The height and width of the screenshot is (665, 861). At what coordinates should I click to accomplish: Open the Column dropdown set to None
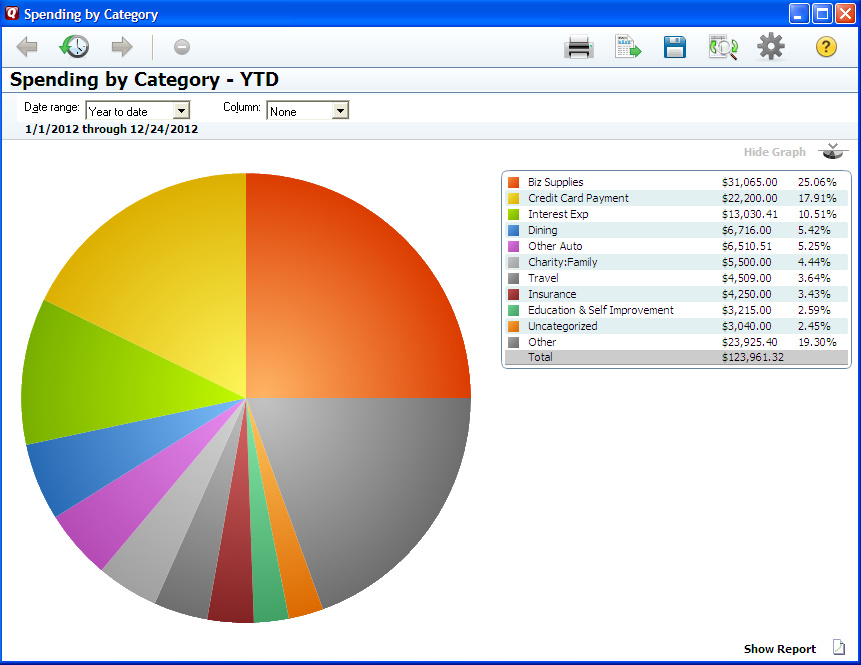308,111
